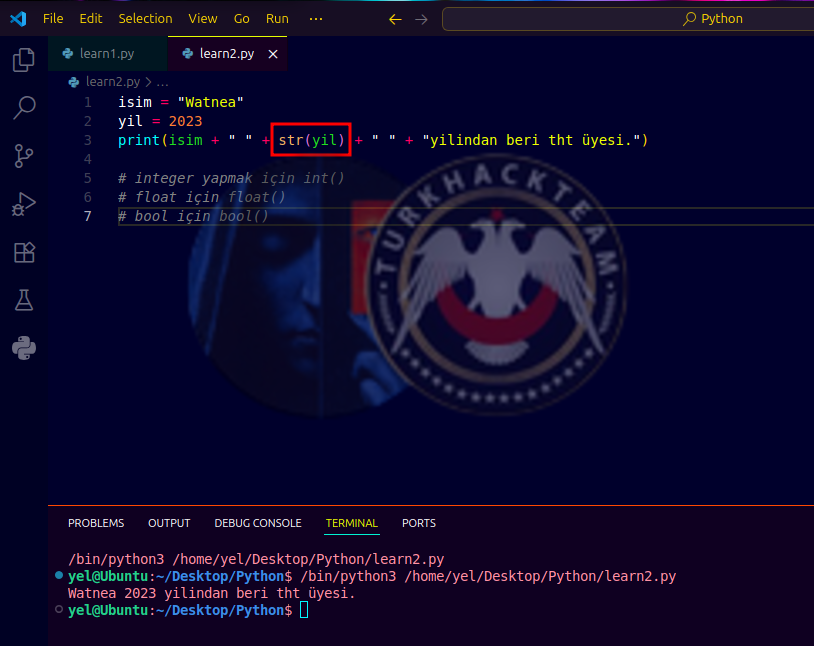Open the Testing flask view
This screenshot has height=646, width=814.
point(24,300)
